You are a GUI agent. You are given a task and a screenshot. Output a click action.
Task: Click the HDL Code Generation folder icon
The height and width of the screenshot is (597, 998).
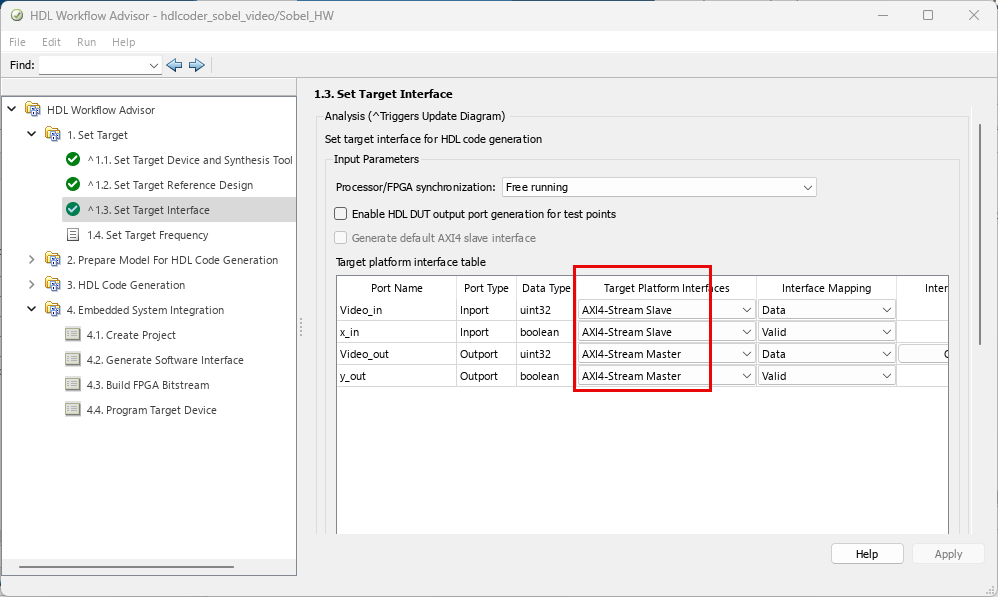[52, 285]
